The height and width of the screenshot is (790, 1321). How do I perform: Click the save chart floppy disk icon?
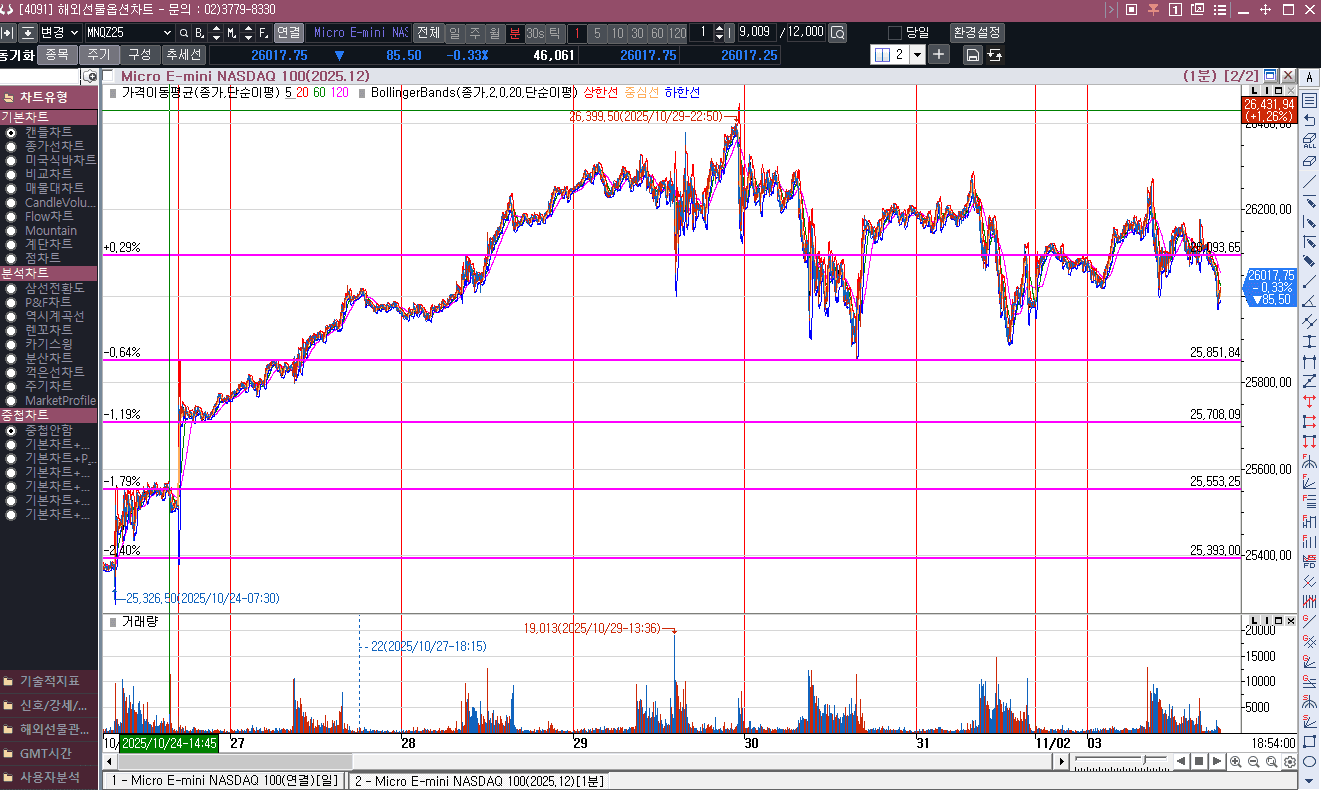[x=972, y=55]
